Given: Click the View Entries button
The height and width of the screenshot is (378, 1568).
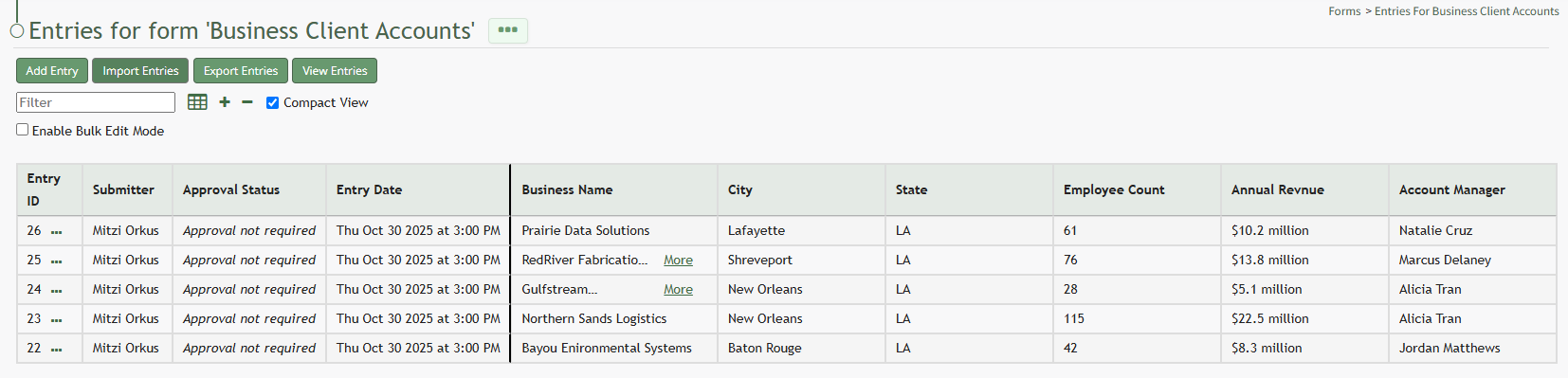Looking at the screenshot, I should tap(335, 71).
